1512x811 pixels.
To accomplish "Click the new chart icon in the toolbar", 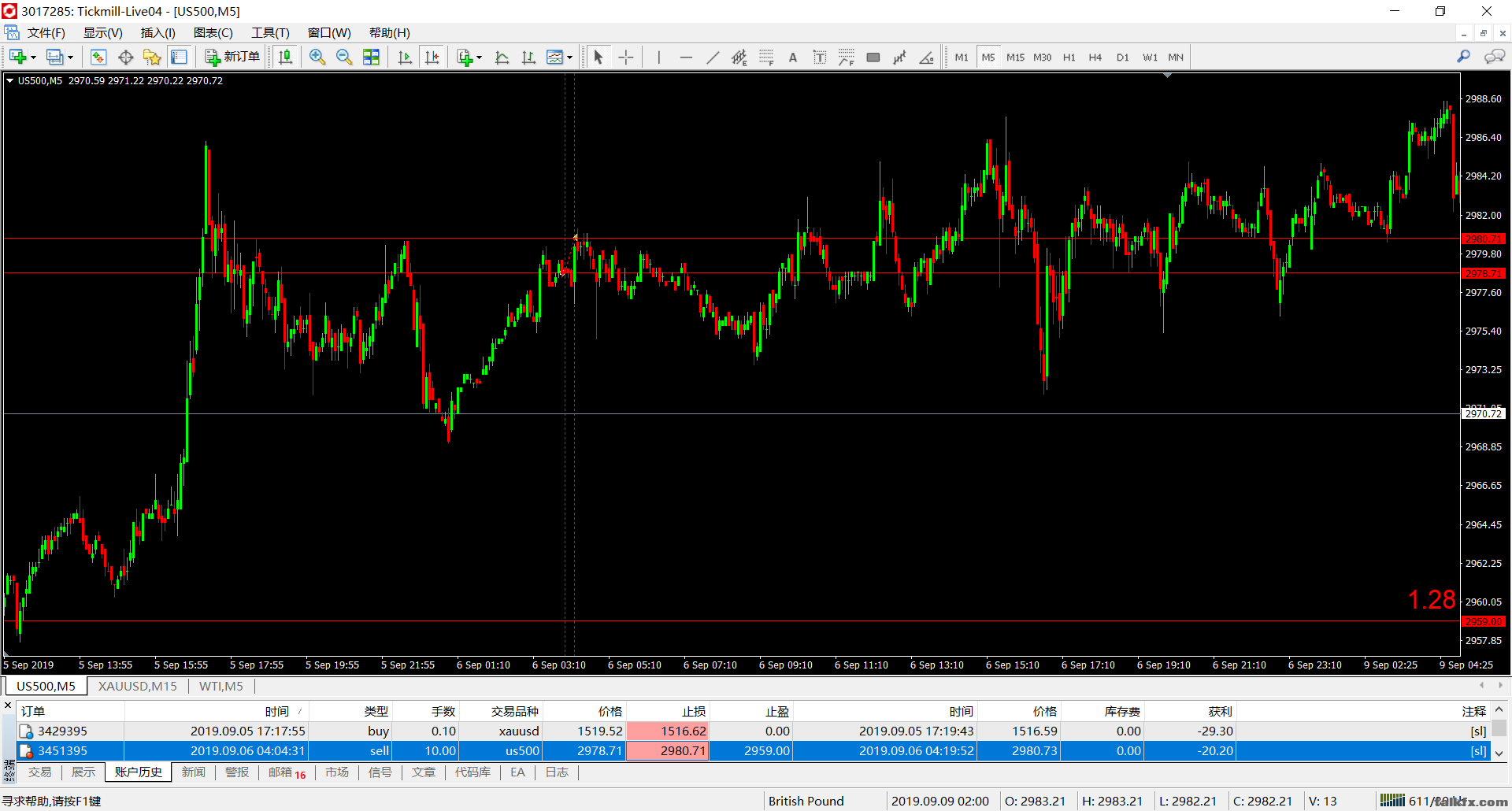I will (17, 57).
